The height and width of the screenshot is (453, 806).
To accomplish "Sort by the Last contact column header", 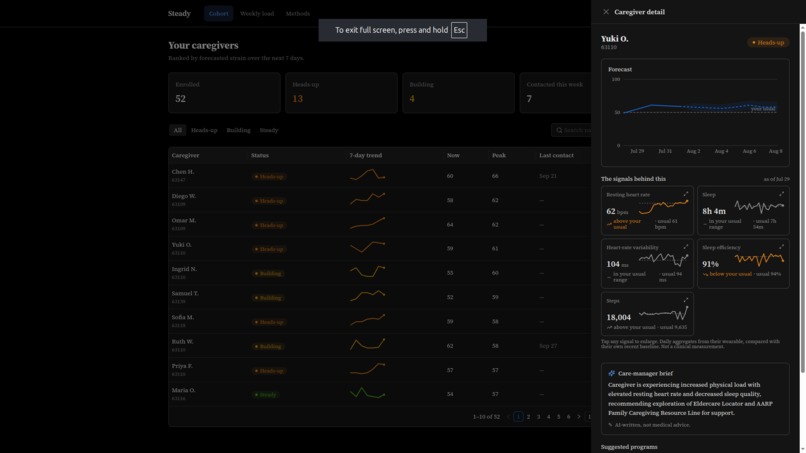I will tap(556, 155).
